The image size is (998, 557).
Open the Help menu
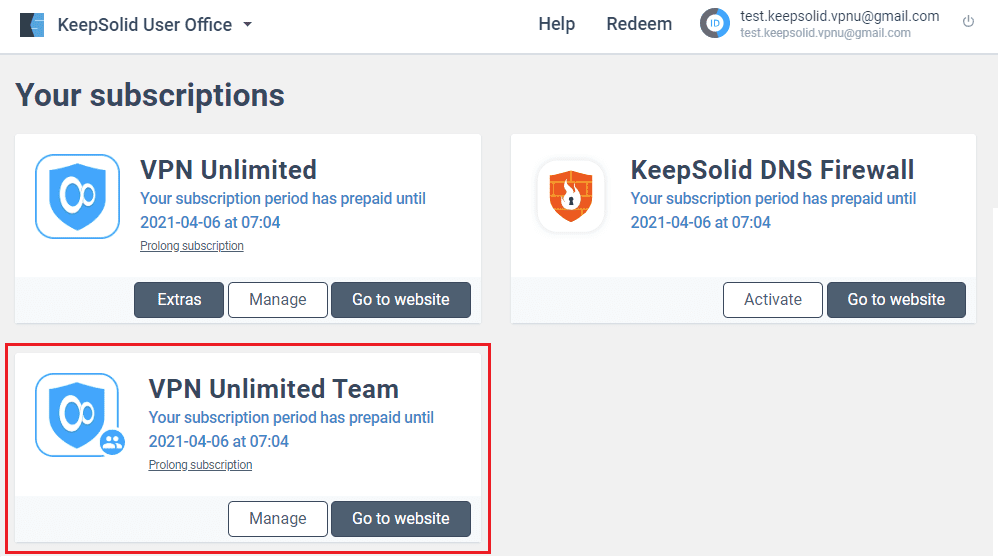point(556,24)
